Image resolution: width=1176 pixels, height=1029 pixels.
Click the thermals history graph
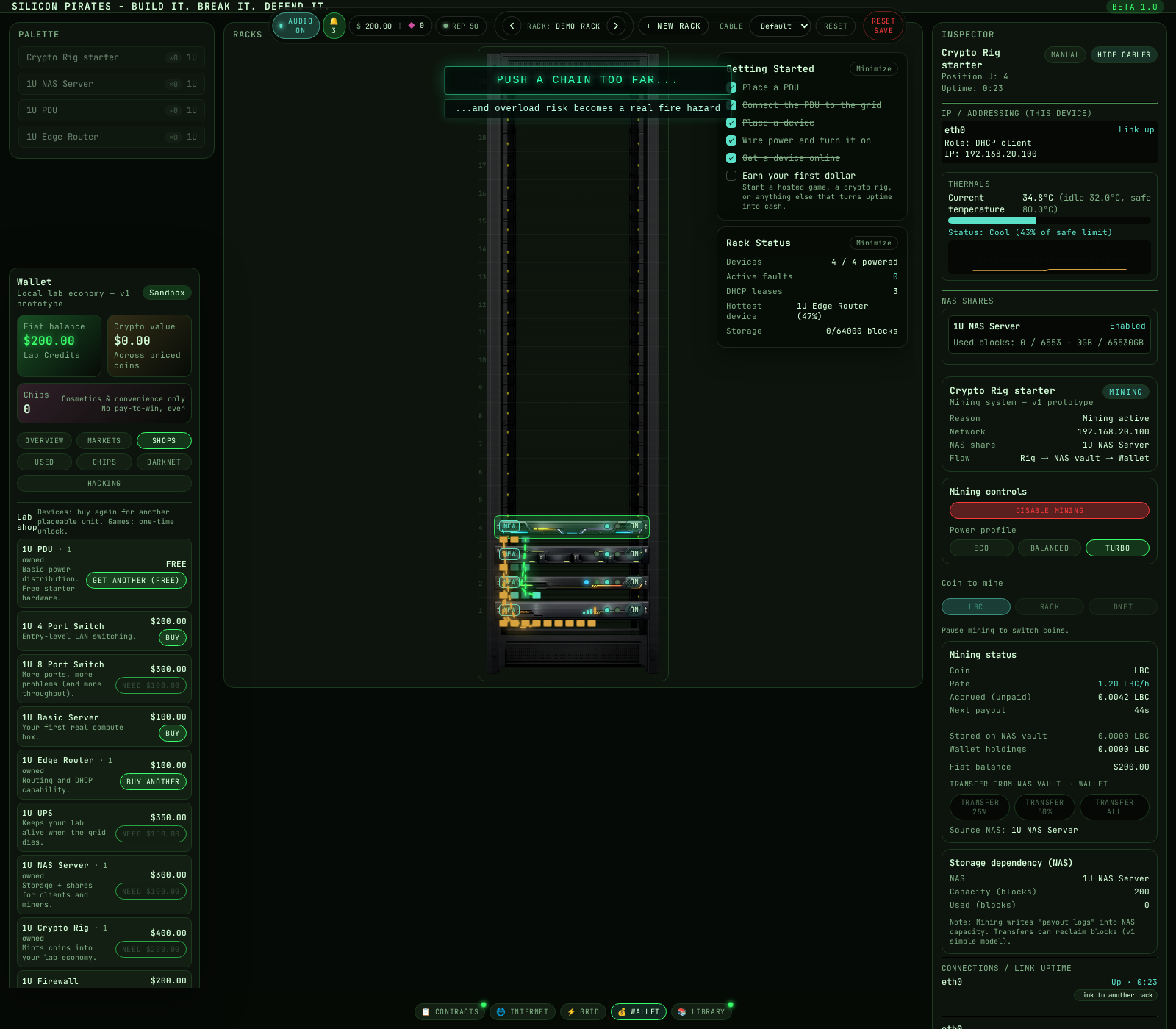(1050, 257)
